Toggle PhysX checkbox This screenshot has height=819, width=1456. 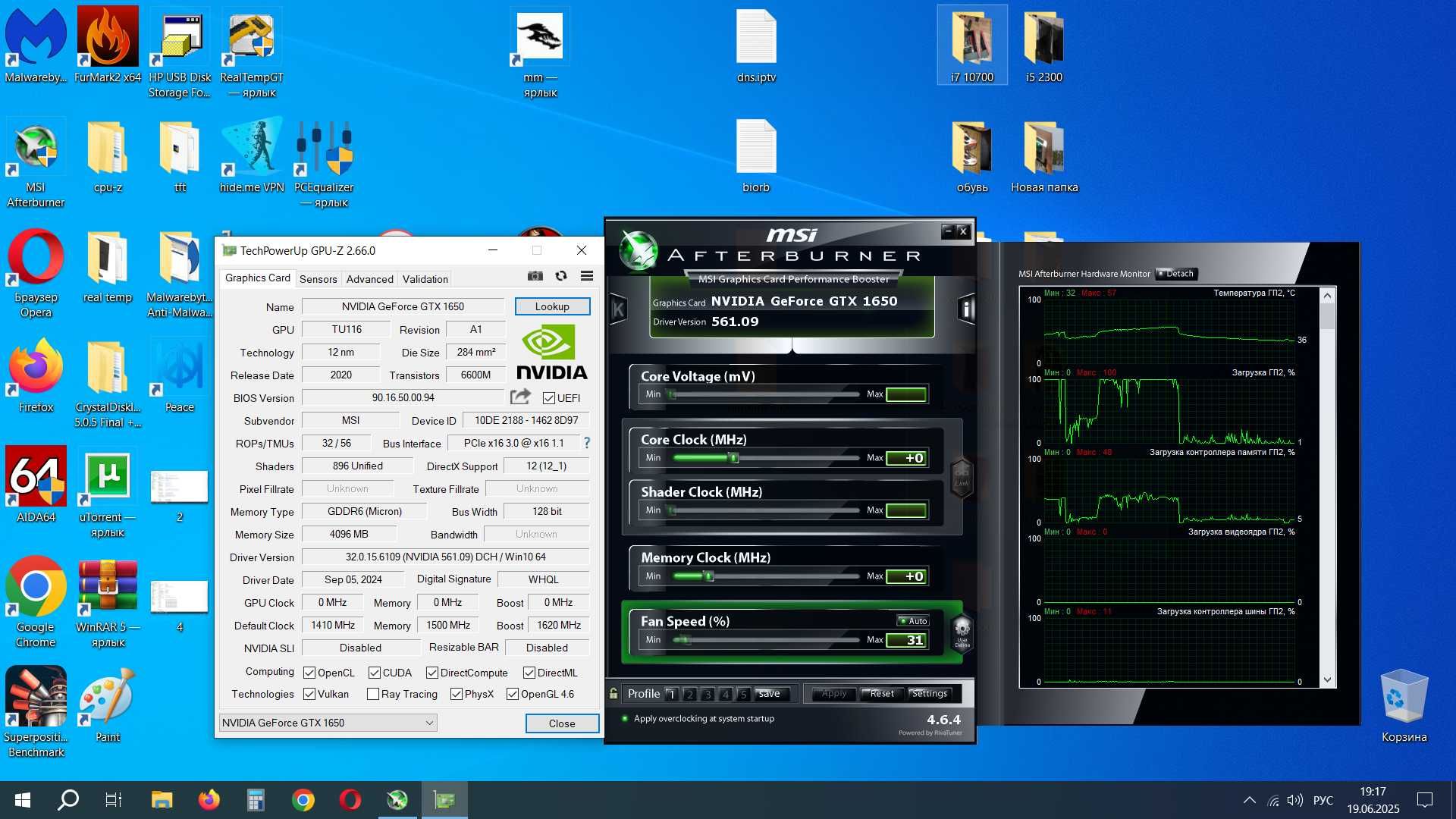coord(457,693)
